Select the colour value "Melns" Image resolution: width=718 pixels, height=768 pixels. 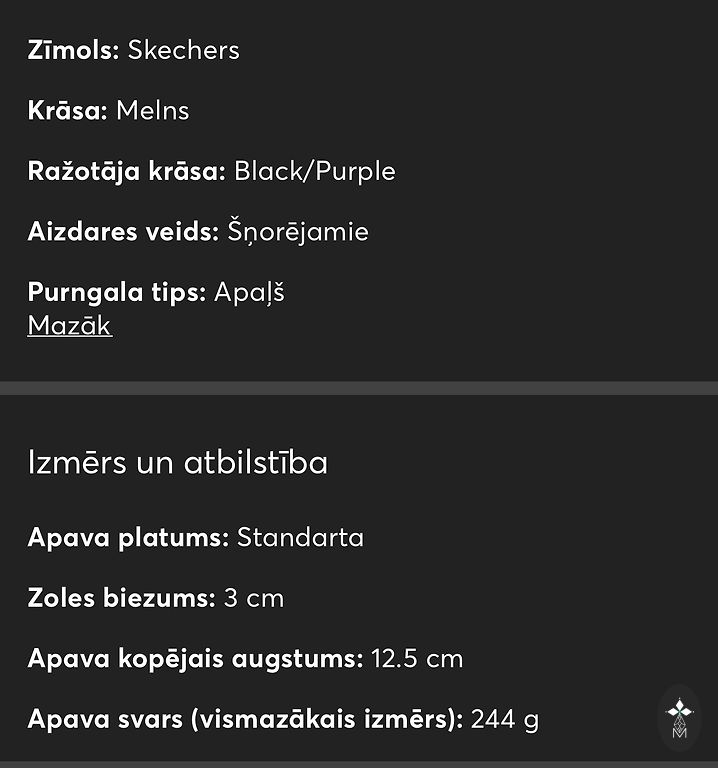tap(152, 111)
